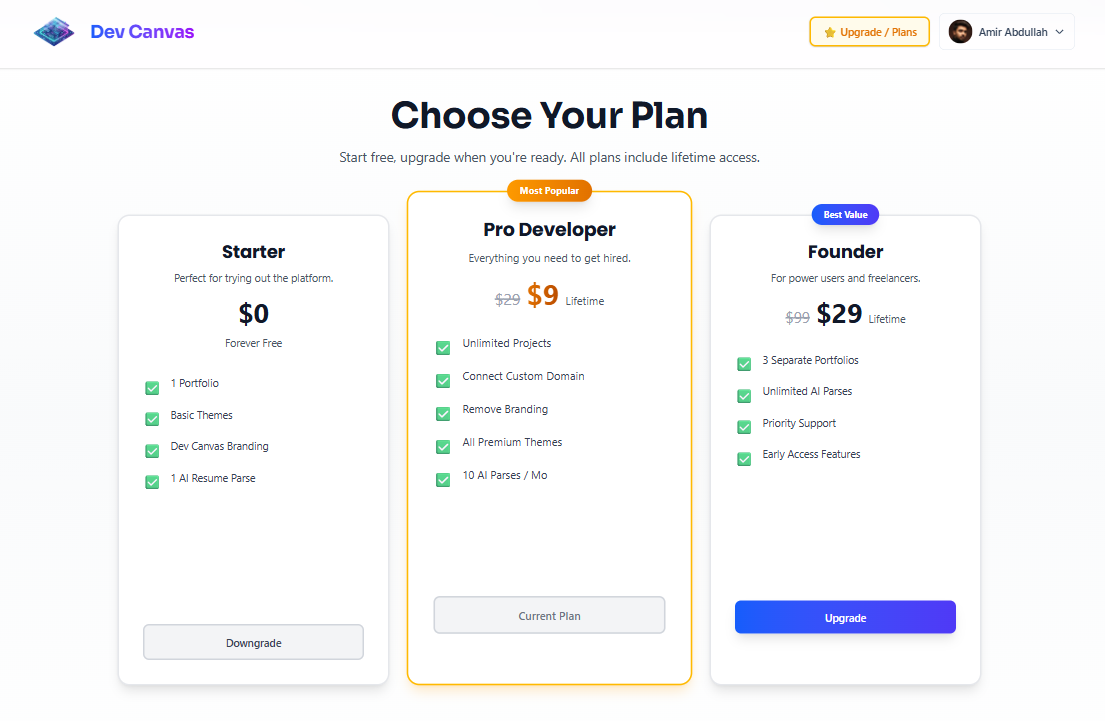Screen dimensions: 1105x721
Task: Click Amir Abdullah's profile avatar
Action: coord(960,31)
